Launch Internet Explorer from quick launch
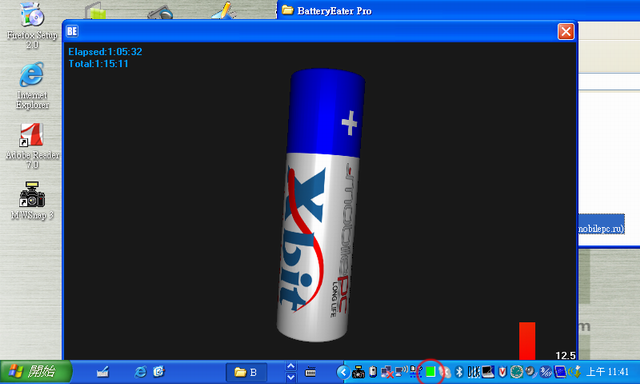 140,372
